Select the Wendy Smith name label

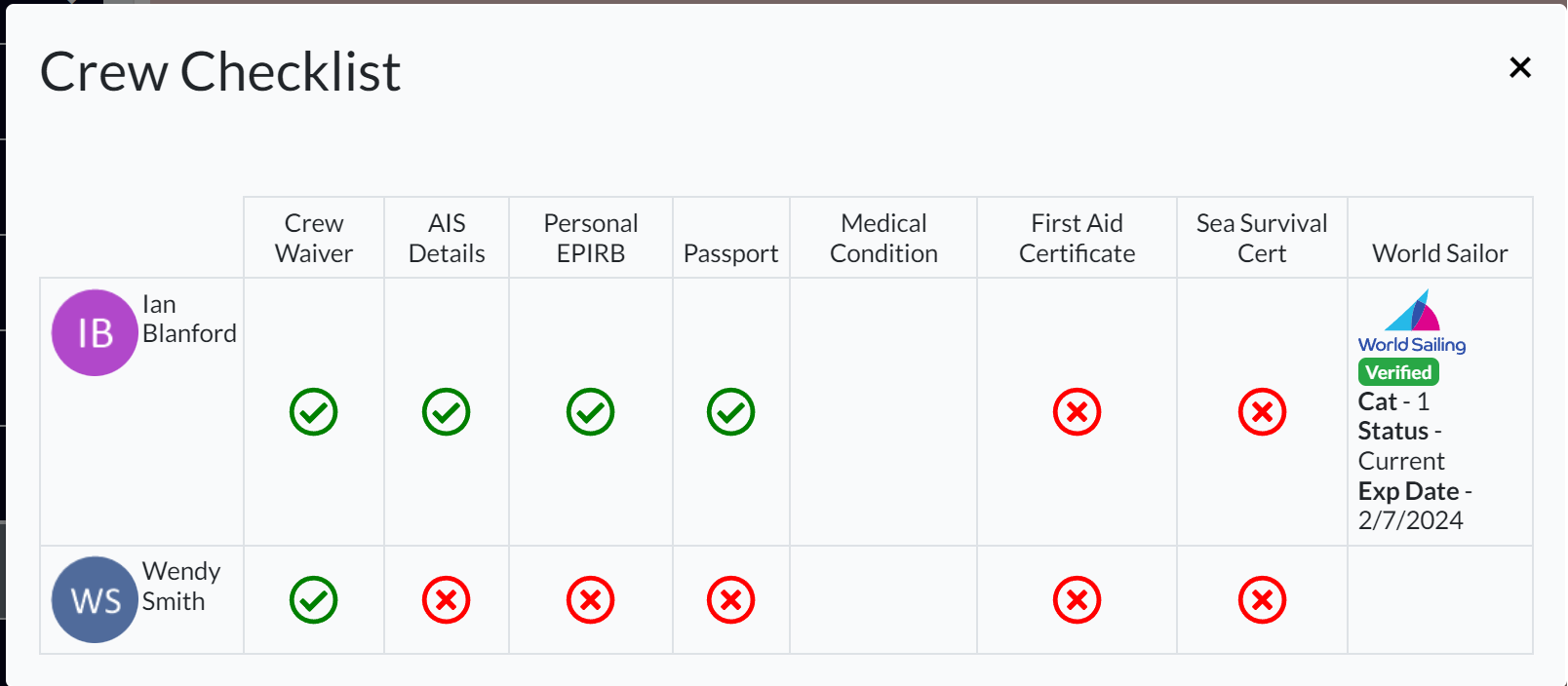pos(181,586)
